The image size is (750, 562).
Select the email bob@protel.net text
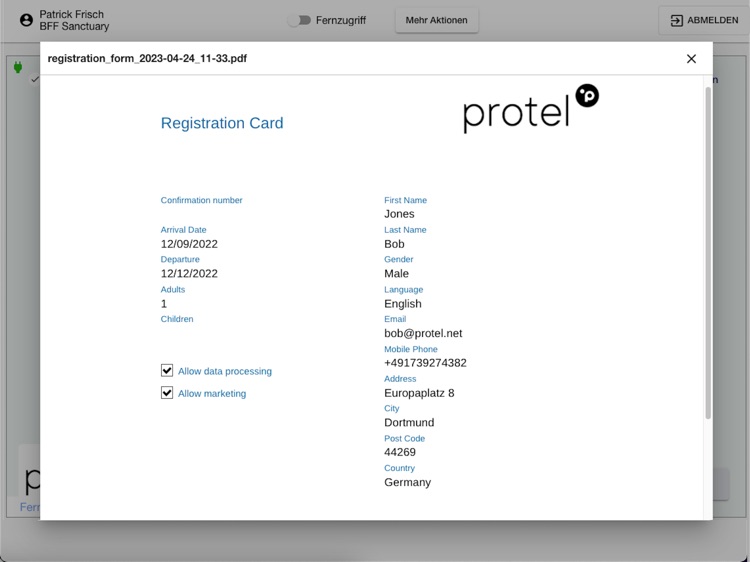pos(423,333)
